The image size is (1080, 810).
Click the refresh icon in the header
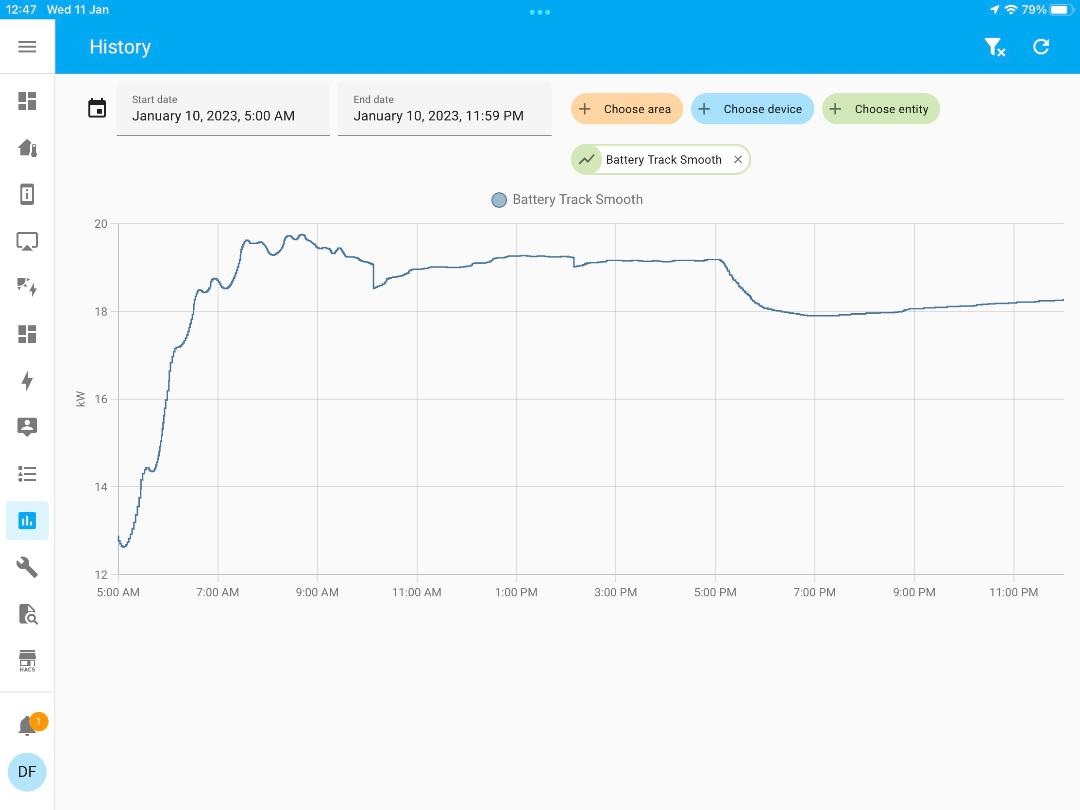(x=1041, y=47)
